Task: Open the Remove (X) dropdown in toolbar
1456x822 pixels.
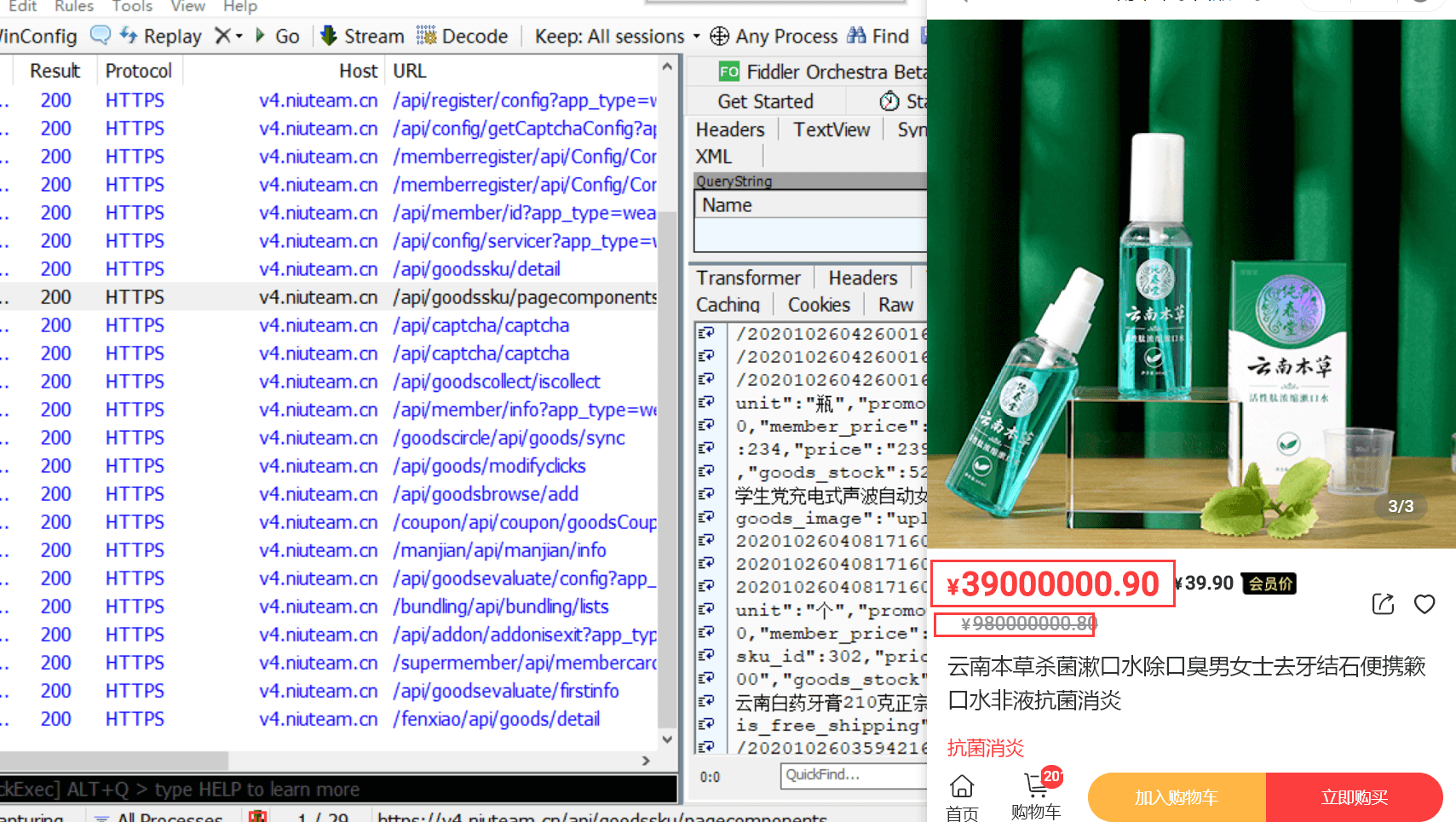Action: coord(228,36)
